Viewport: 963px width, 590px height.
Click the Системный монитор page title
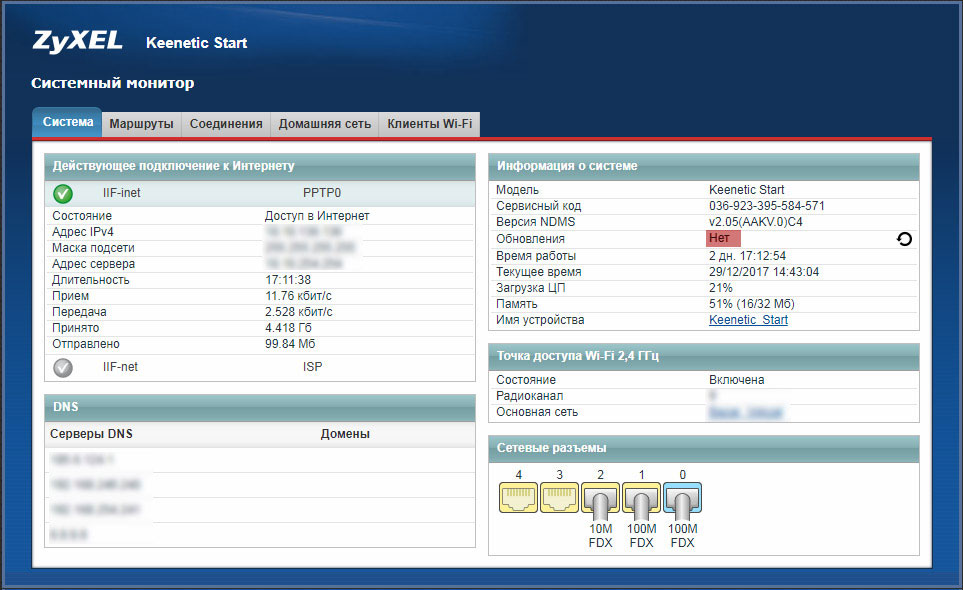113,83
